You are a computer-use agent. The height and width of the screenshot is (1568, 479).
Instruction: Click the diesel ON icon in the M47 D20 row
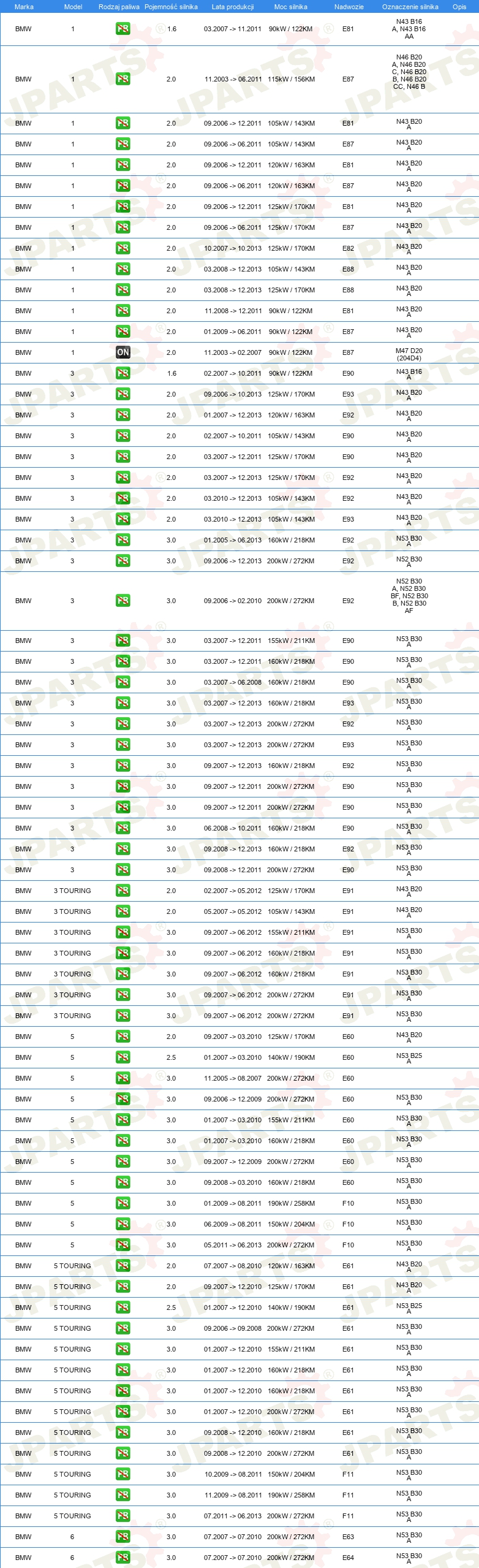click(x=123, y=352)
